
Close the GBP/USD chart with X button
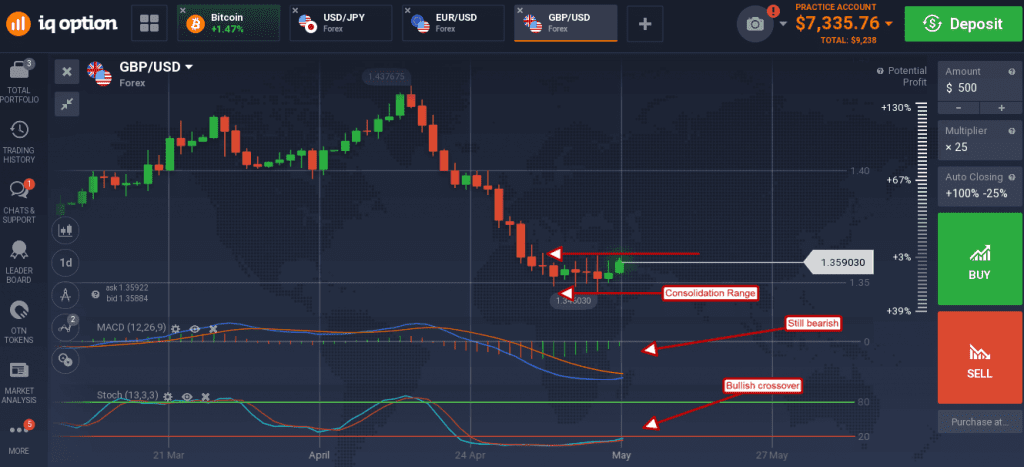67,72
